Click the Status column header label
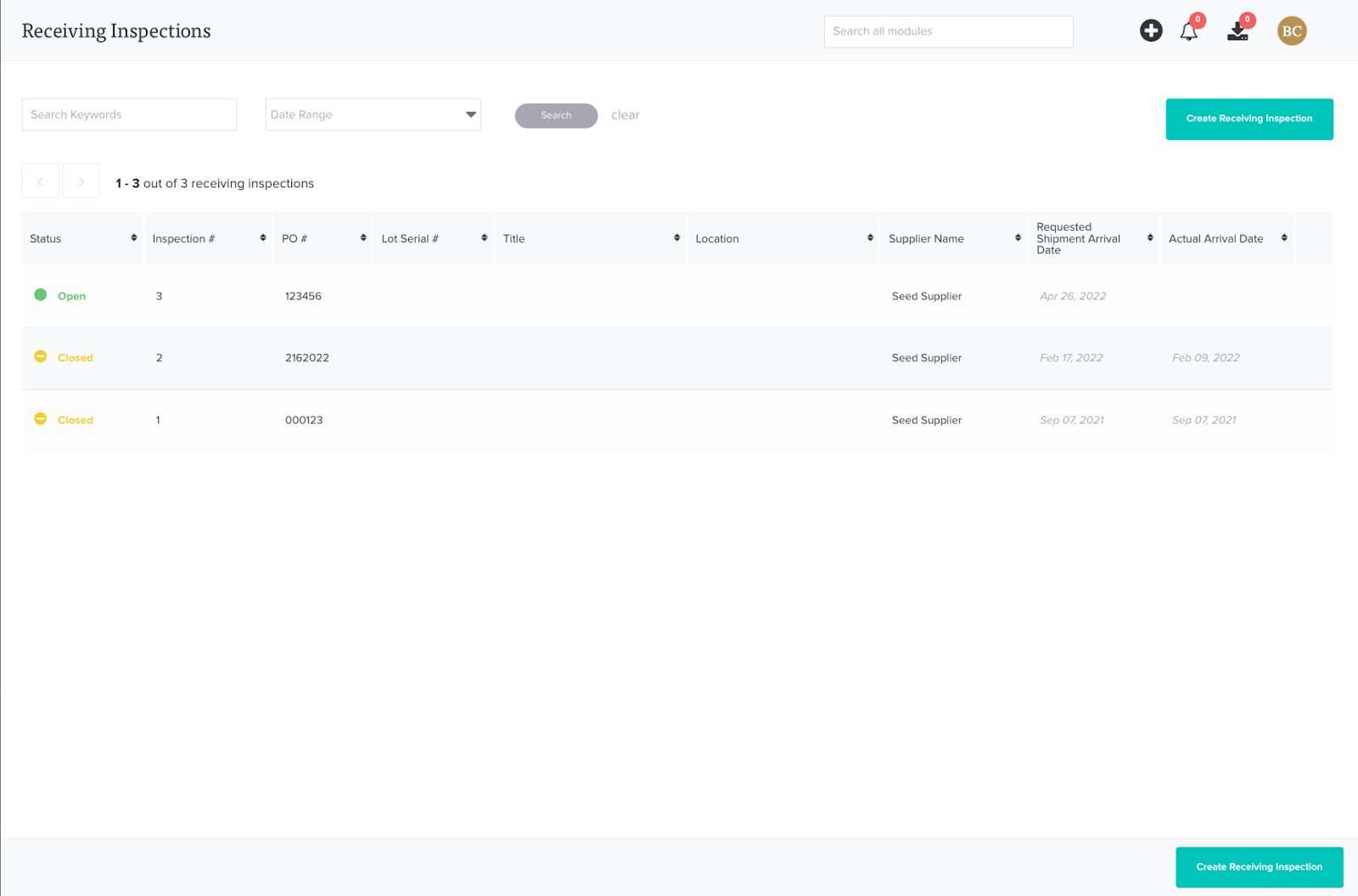The width and height of the screenshot is (1358, 896). (46, 239)
